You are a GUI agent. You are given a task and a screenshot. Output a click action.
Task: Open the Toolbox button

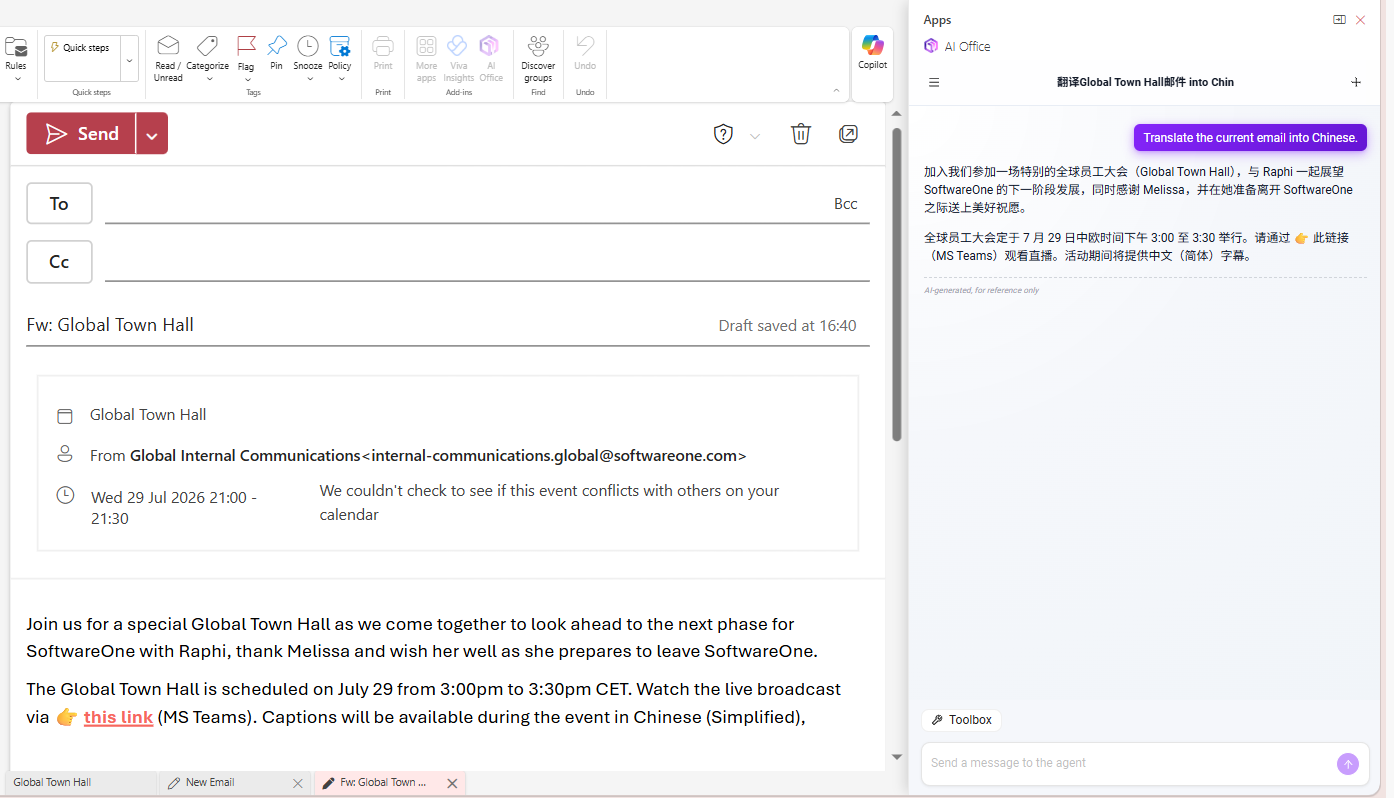[962, 720]
